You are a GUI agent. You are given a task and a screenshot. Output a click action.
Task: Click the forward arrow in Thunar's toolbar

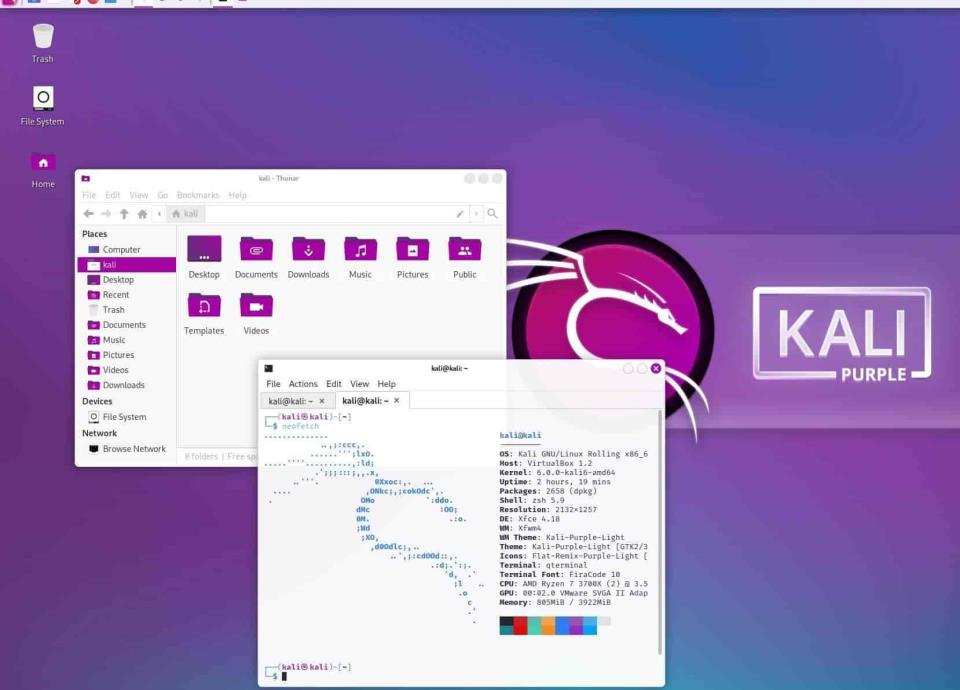(x=106, y=214)
